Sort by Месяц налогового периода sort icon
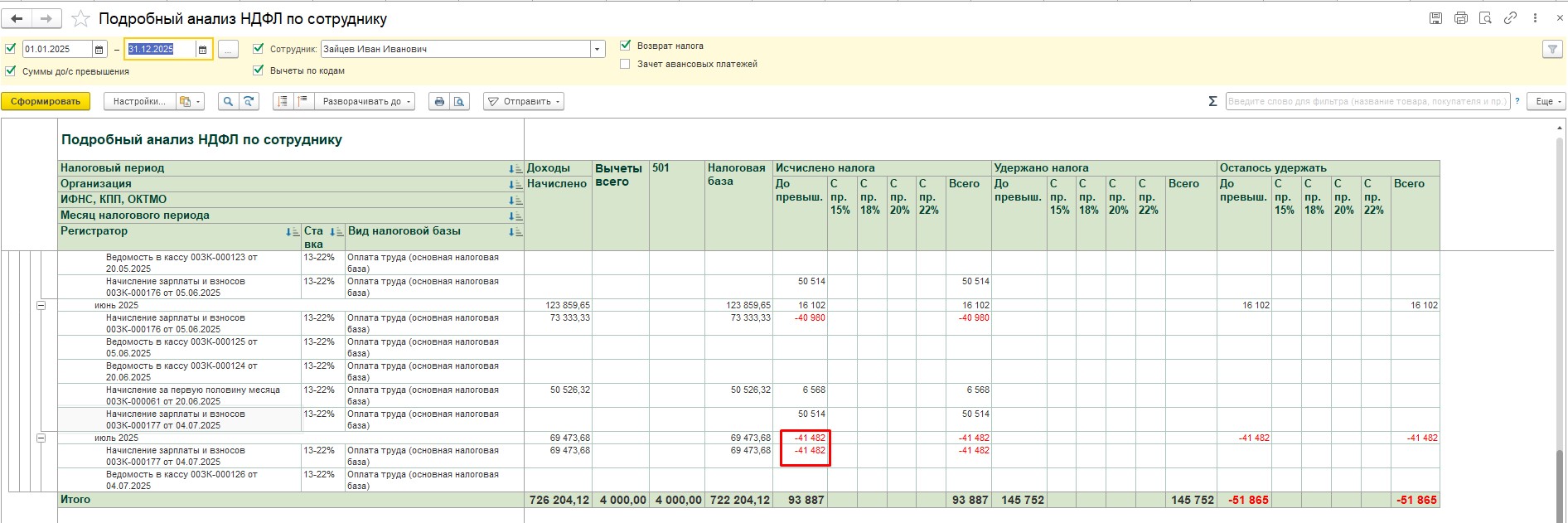Image resolution: width=1568 pixels, height=523 pixels. click(x=515, y=215)
